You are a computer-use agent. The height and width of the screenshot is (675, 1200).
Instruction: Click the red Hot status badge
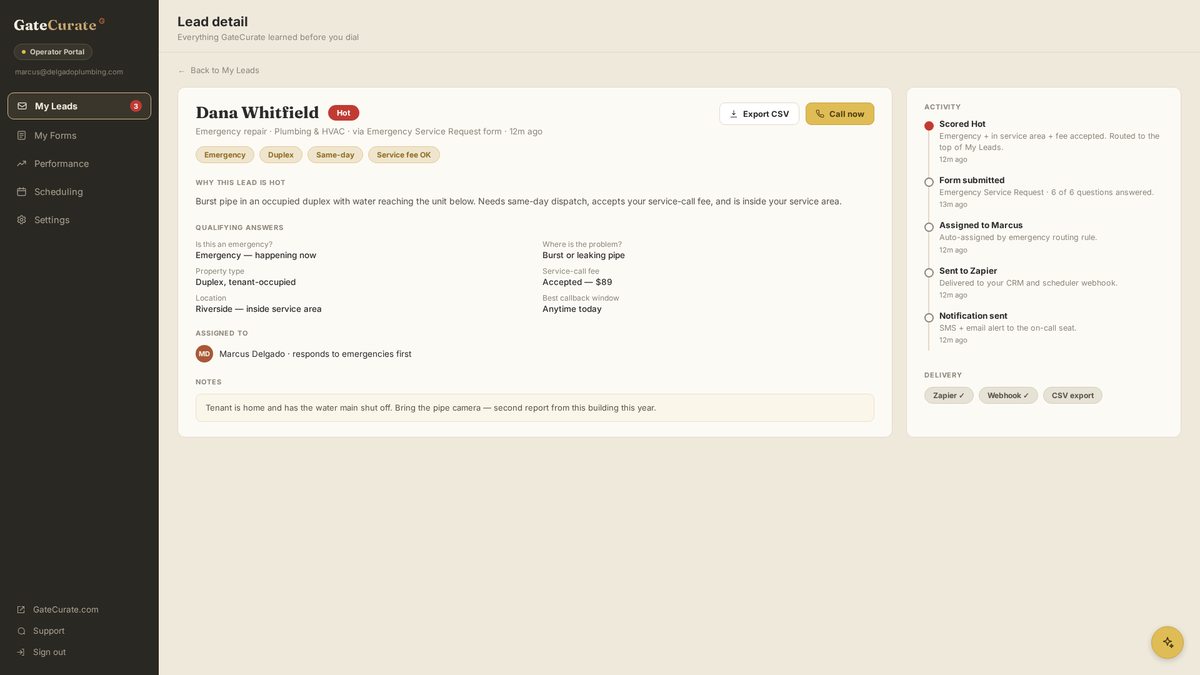click(343, 113)
